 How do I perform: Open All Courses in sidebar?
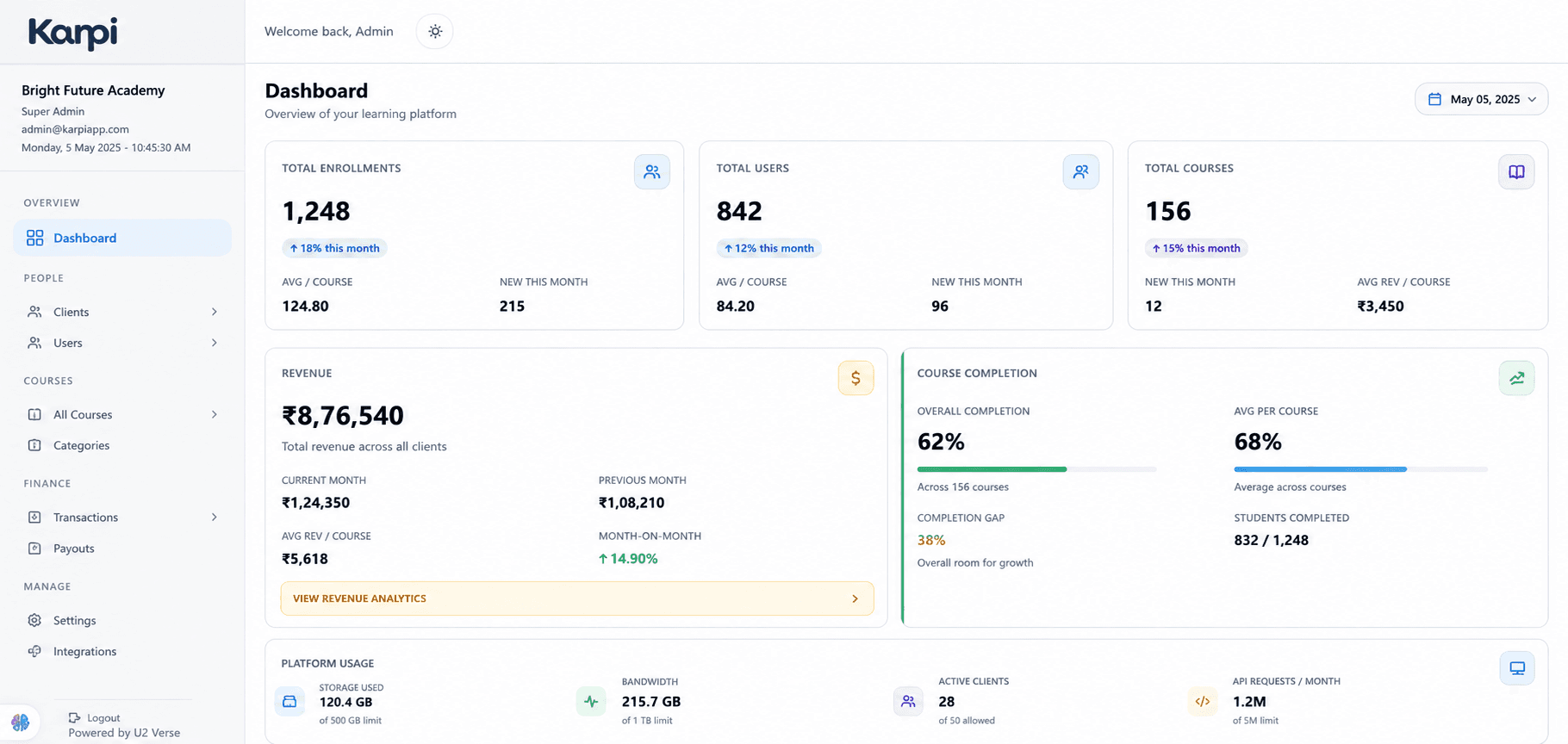[x=122, y=414]
